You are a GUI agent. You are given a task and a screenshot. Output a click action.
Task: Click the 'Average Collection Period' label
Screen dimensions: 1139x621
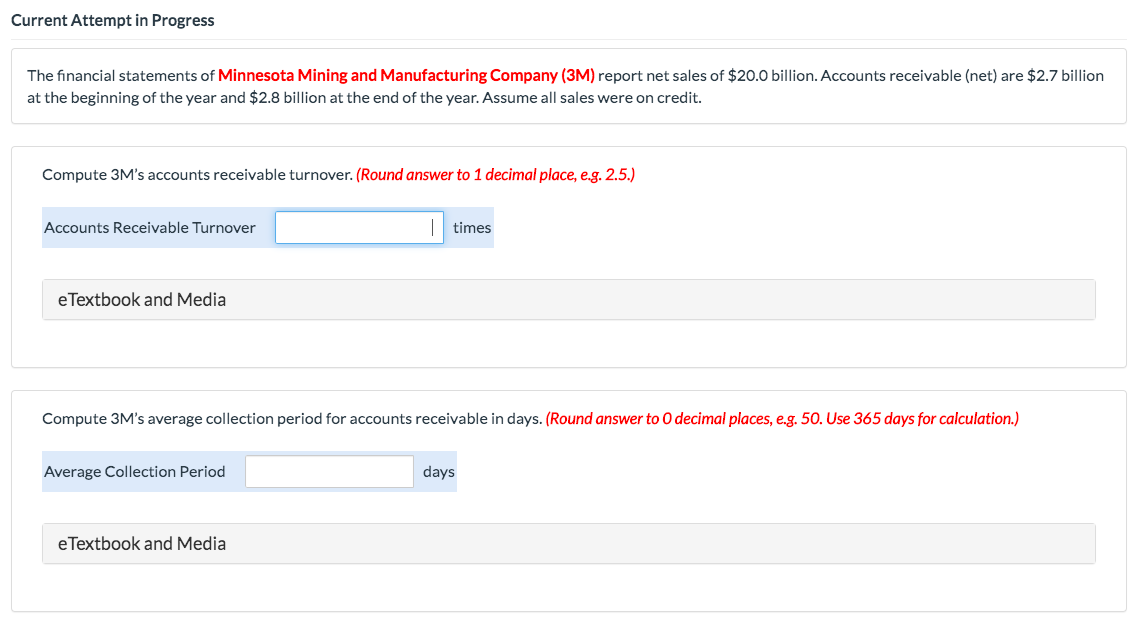coord(134,471)
